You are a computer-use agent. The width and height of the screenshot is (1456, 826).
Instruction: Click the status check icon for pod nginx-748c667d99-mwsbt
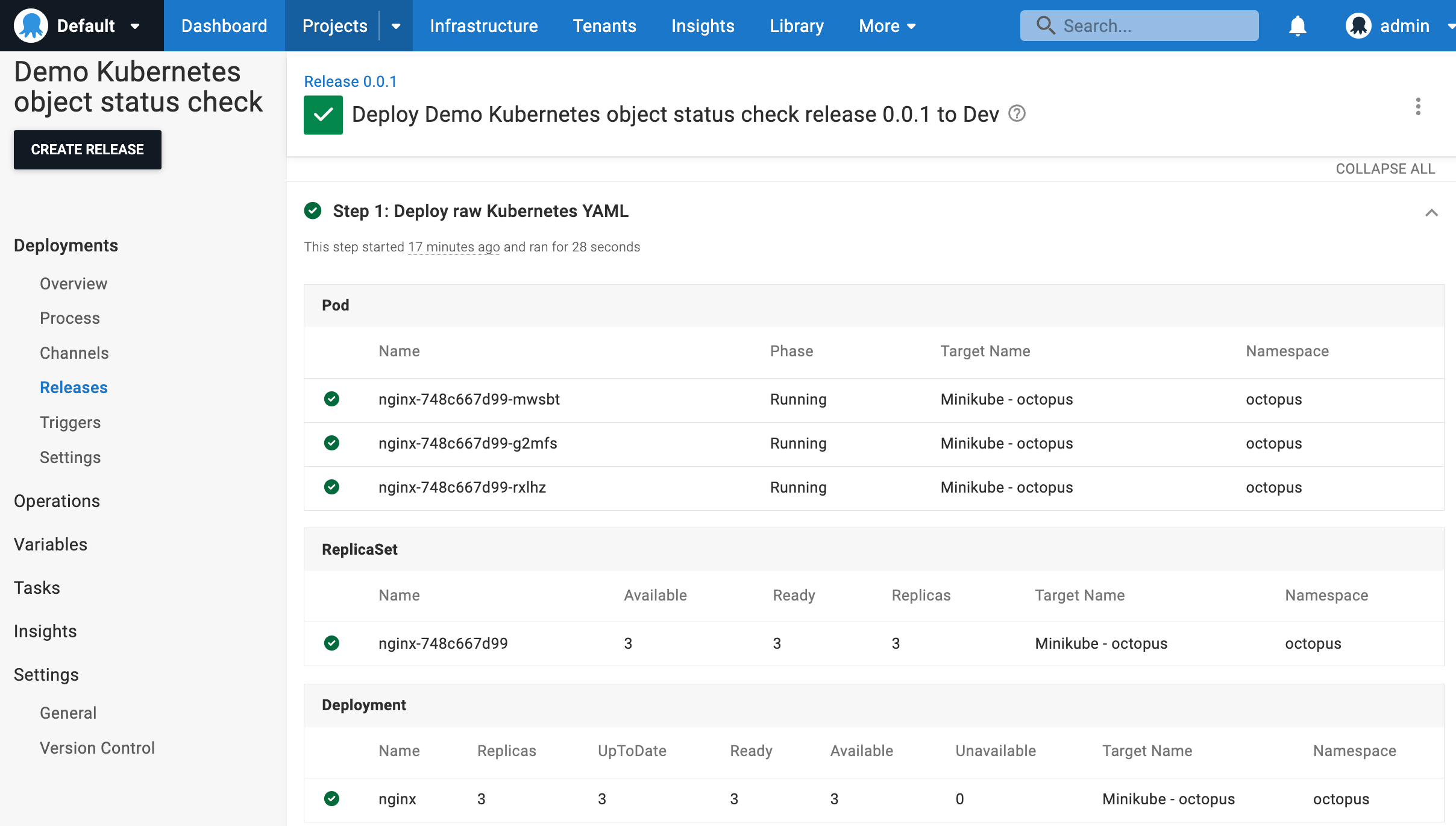point(332,399)
